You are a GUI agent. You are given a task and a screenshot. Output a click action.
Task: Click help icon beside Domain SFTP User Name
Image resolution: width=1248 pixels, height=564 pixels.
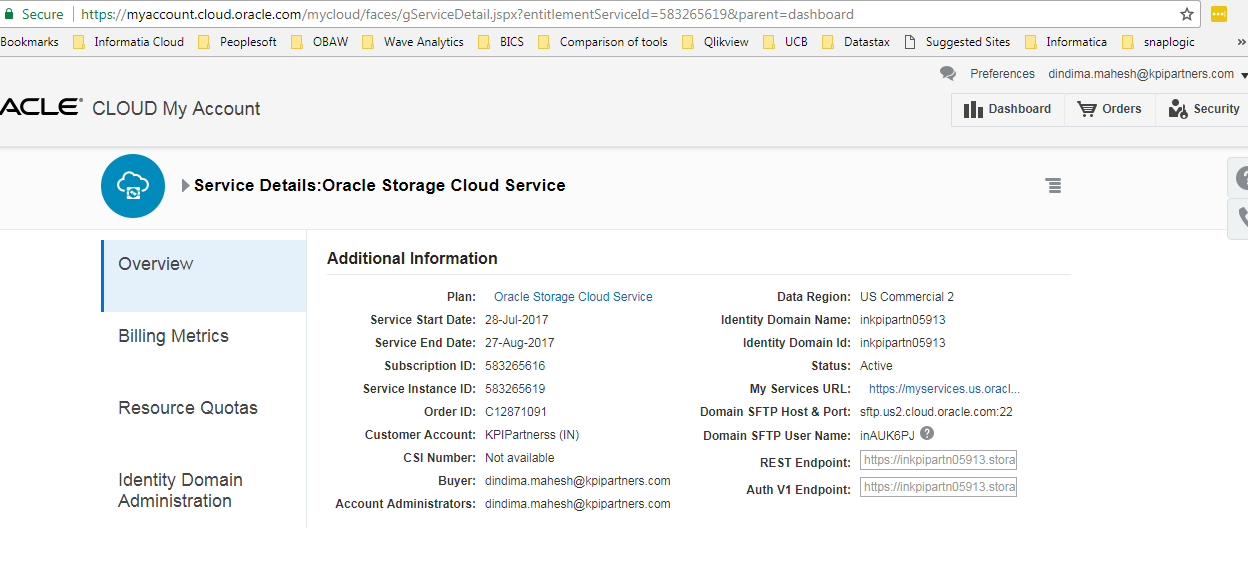tap(927, 434)
